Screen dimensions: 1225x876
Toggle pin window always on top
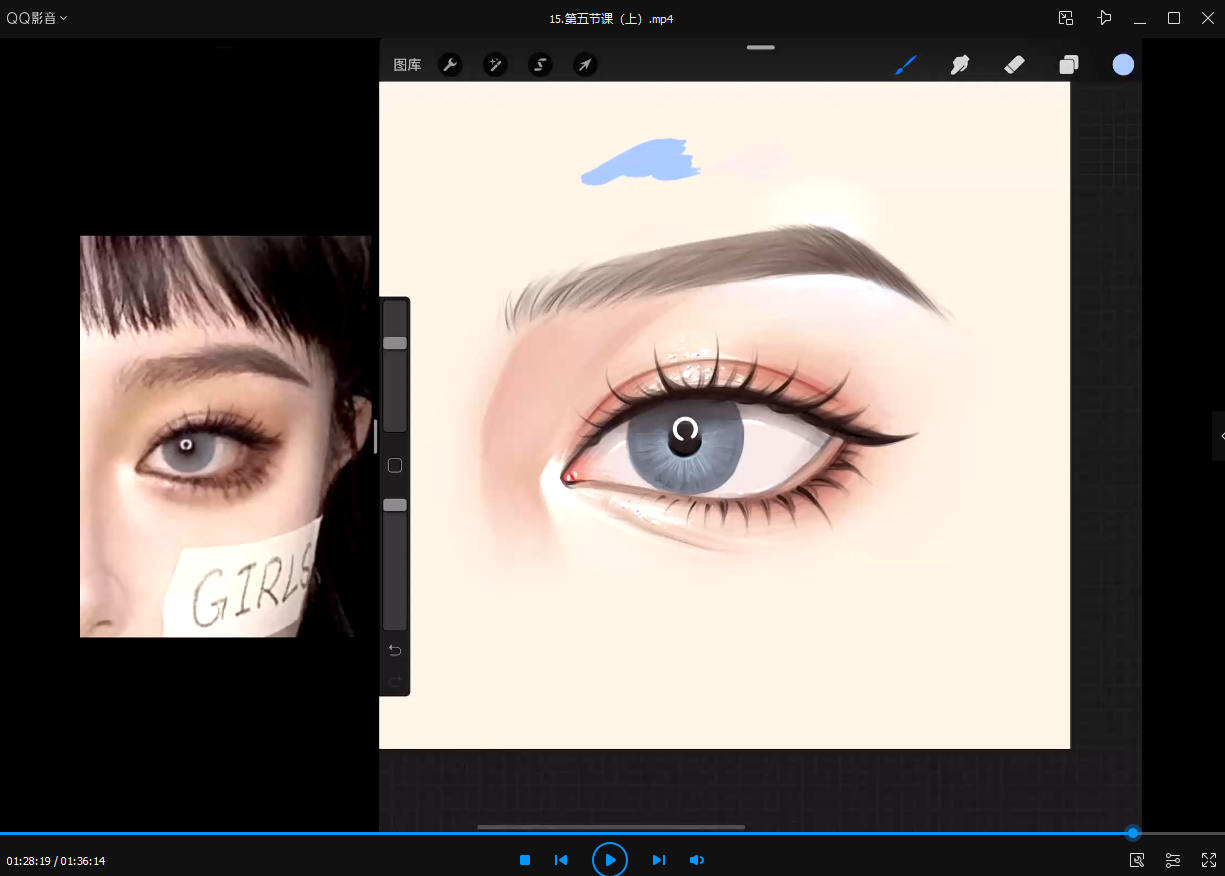pyautogui.click(x=1104, y=18)
